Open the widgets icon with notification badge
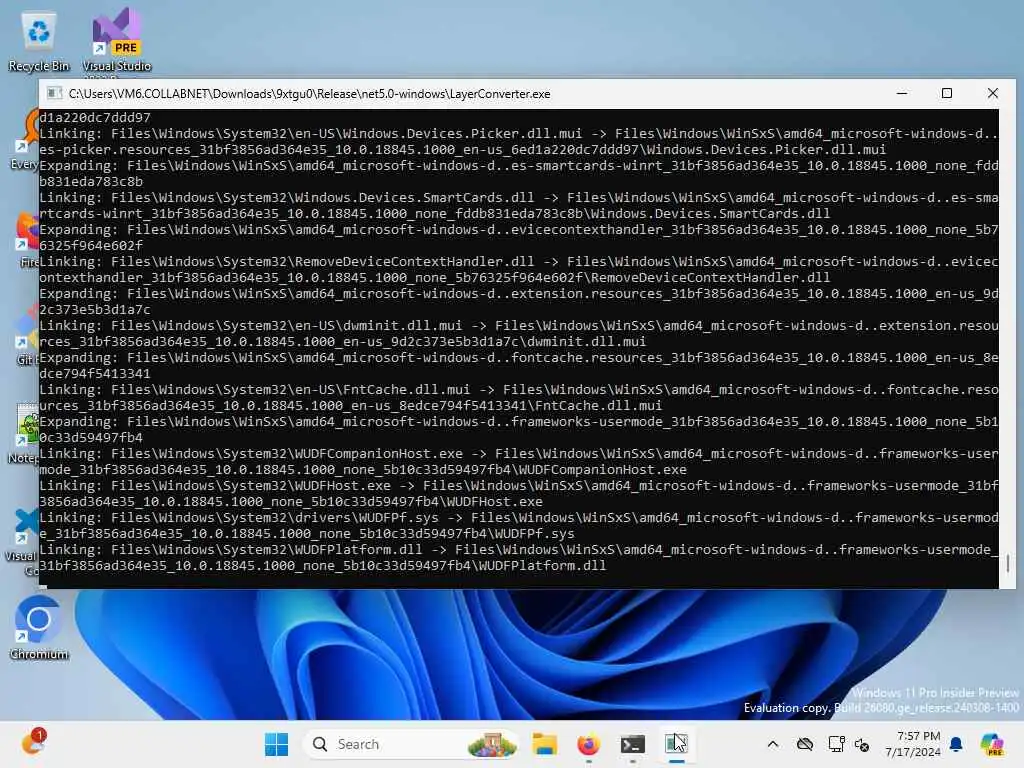The width and height of the screenshot is (1024, 768). (32, 743)
